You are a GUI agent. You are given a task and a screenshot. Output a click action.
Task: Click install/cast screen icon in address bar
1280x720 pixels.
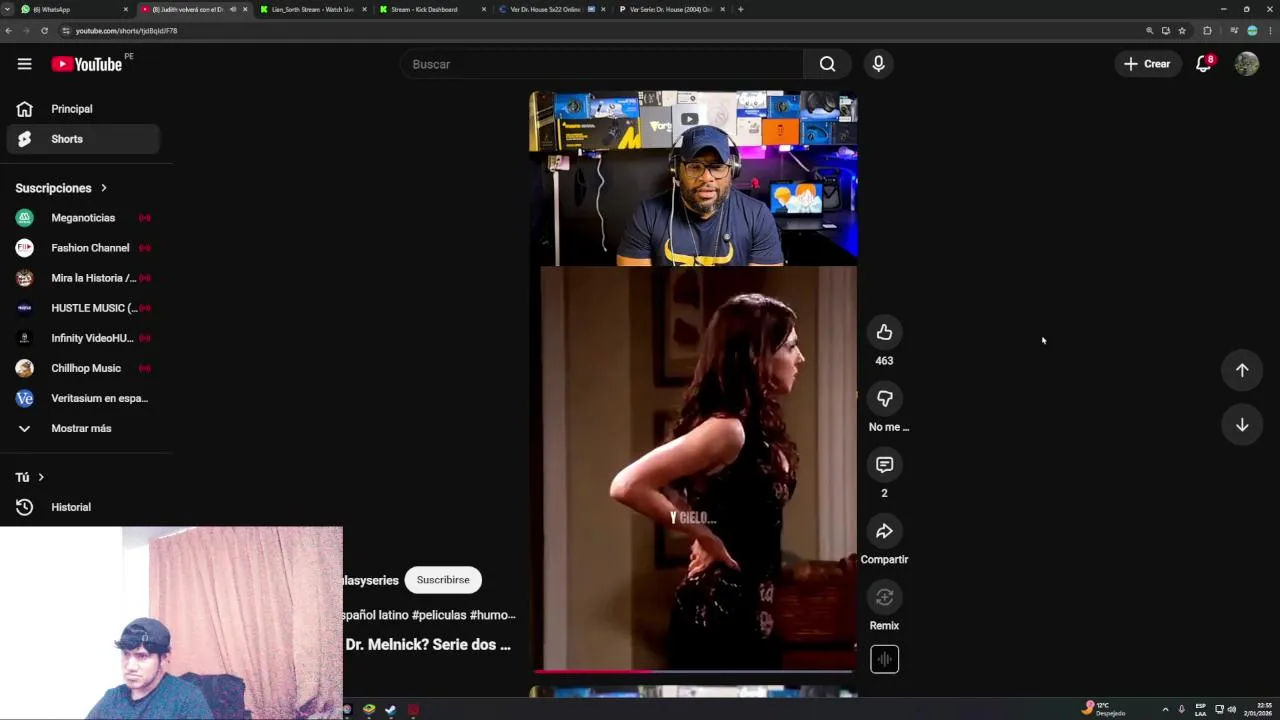[1165, 31]
